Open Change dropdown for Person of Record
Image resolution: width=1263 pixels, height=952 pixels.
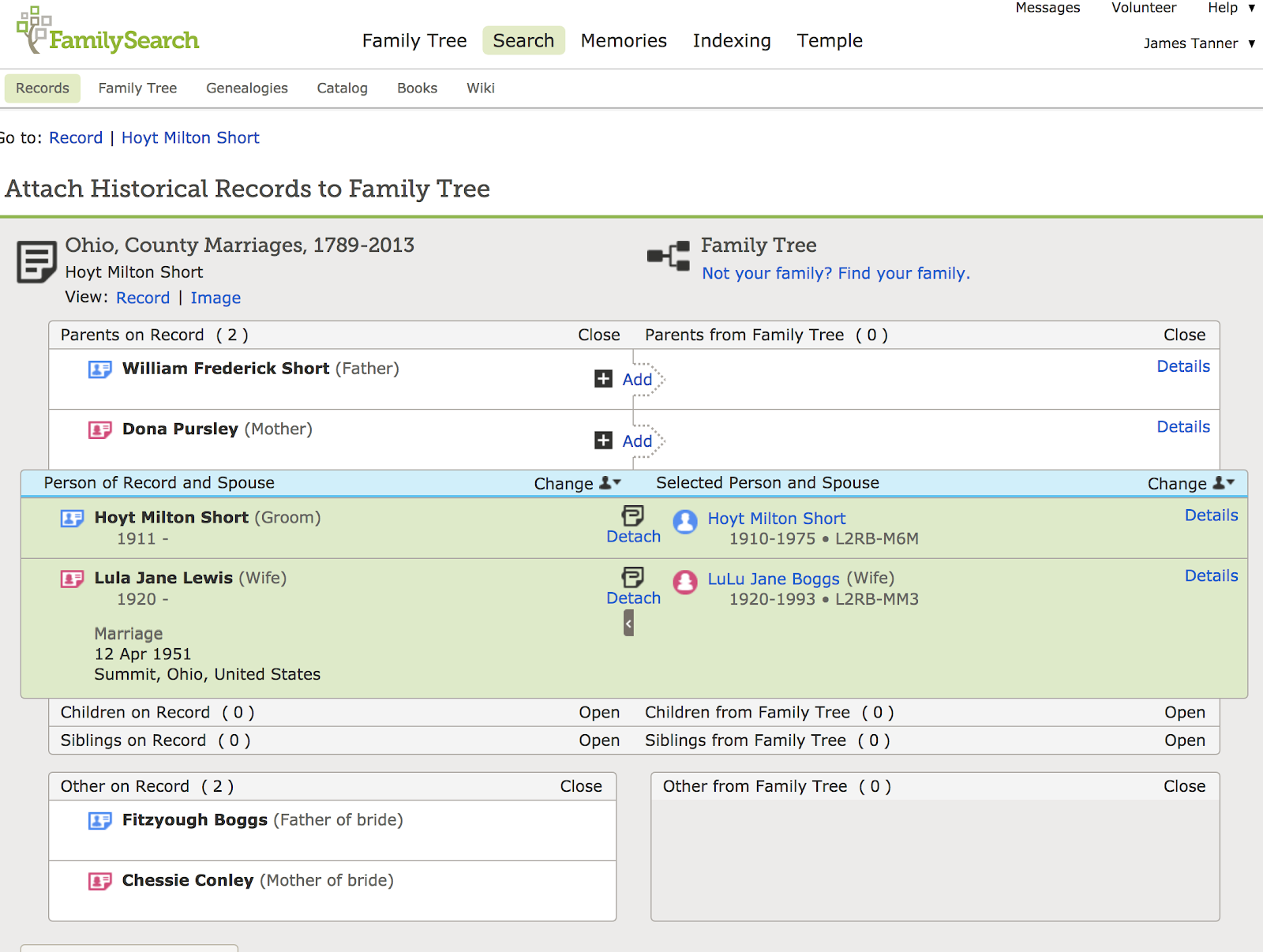point(577,483)
